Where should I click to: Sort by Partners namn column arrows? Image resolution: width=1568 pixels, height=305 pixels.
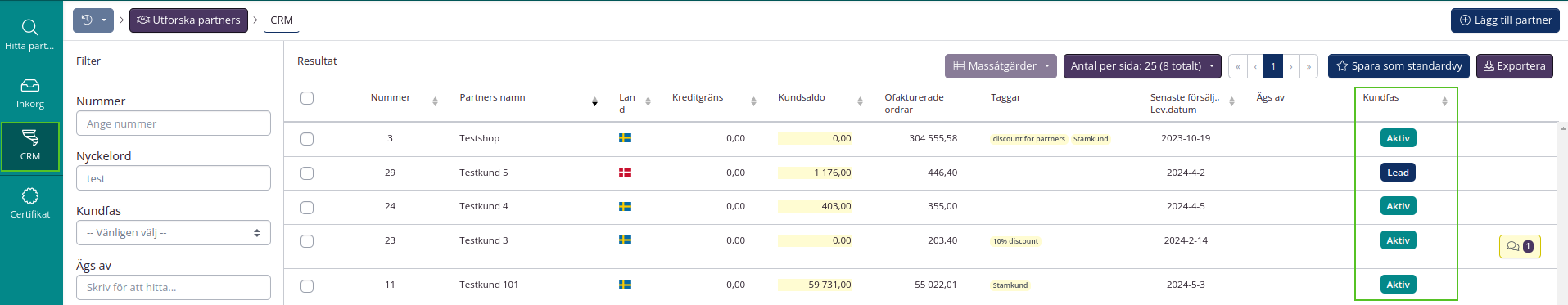coord(594,101)
